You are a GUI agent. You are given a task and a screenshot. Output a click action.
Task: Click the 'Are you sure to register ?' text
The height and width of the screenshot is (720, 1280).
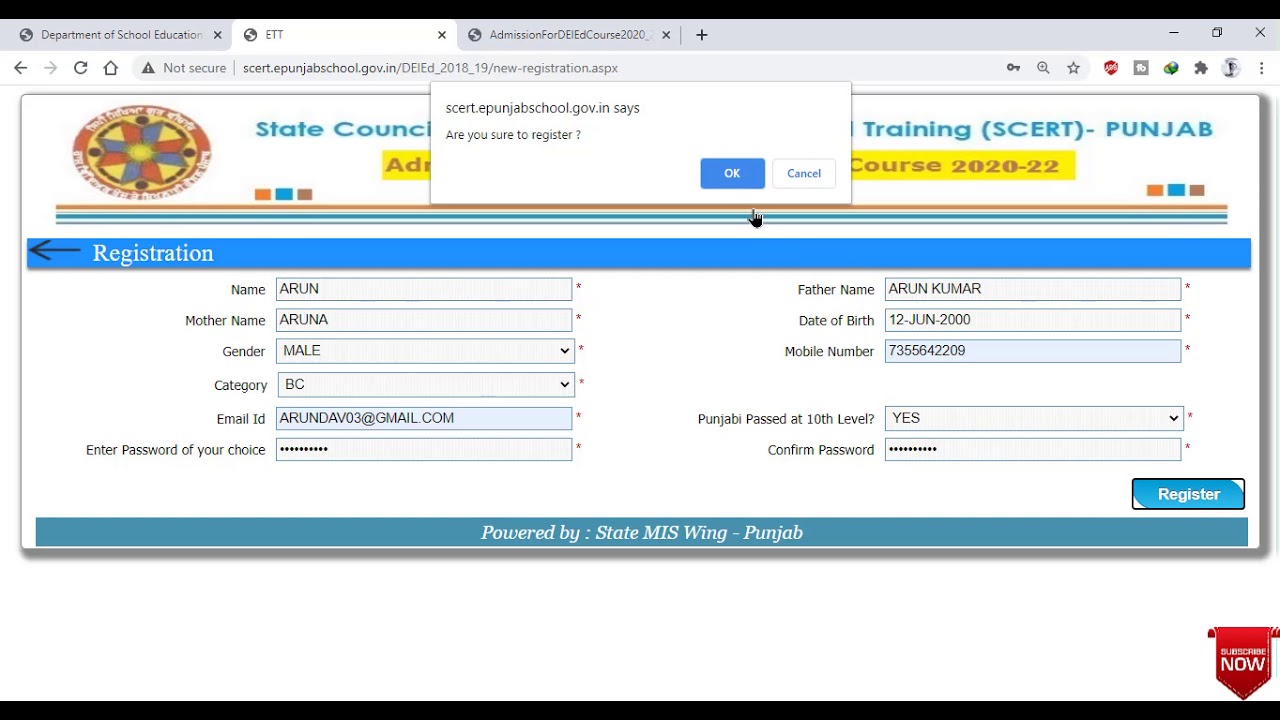[513, 135]
